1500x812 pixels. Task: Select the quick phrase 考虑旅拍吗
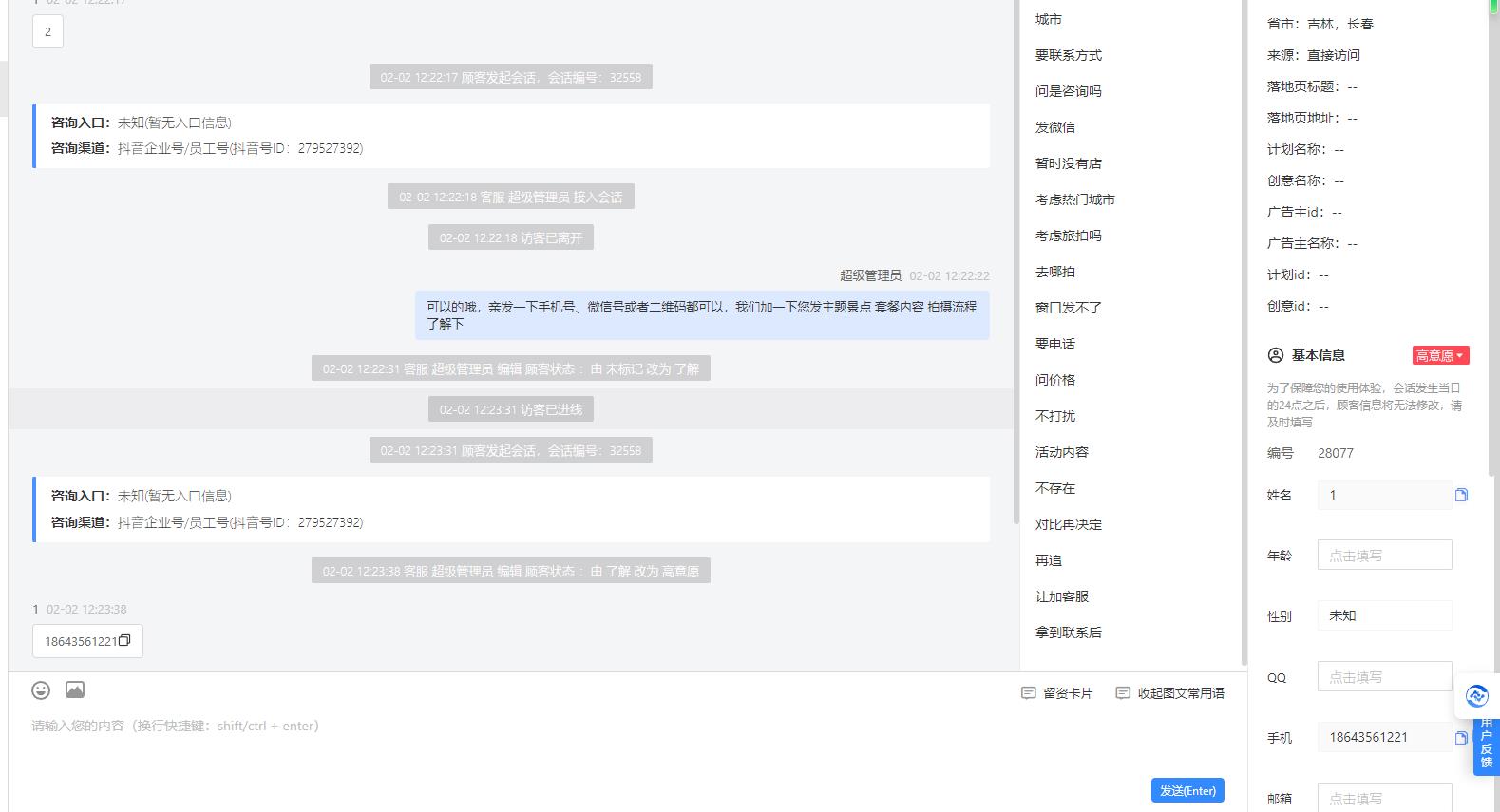(1069, 236)
